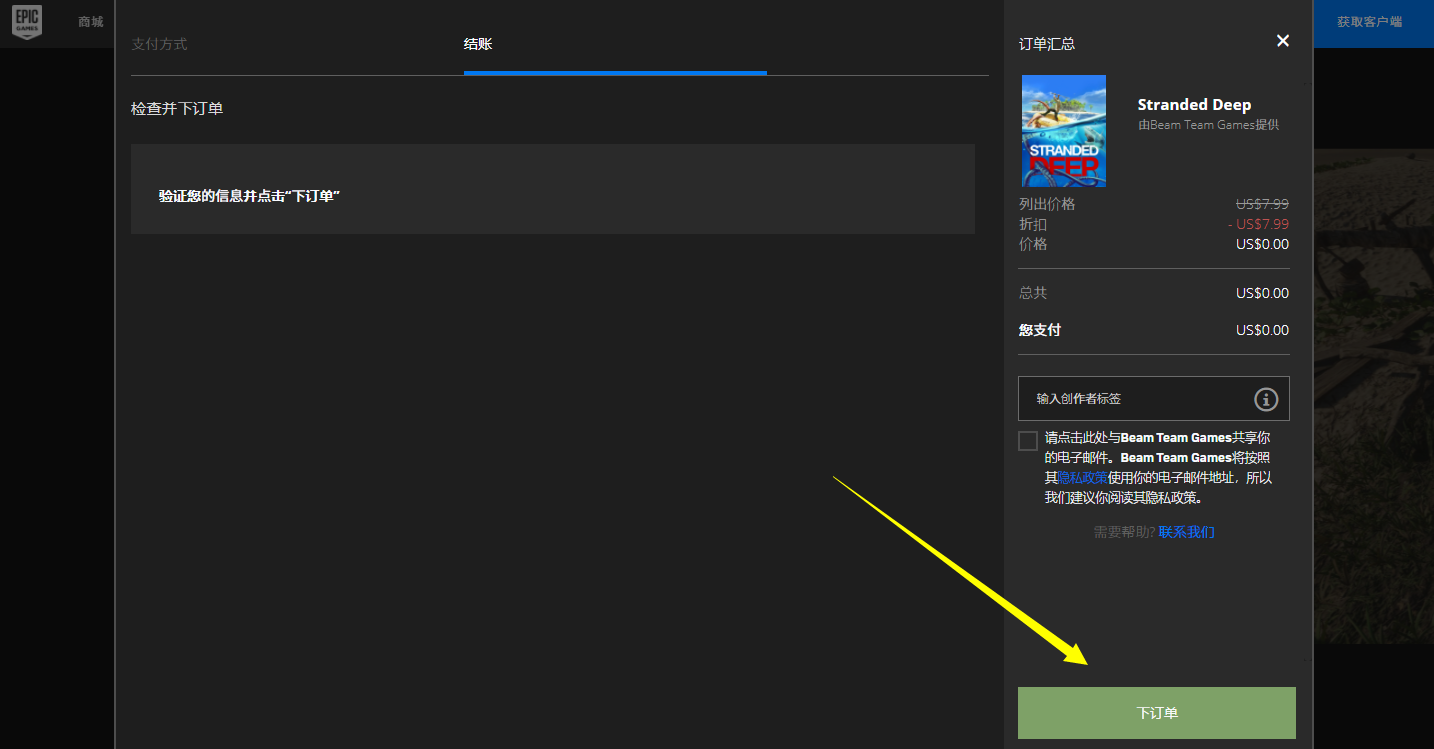Switch to the 结账 tab
1434x749 pixels.
tap(478, 44)
